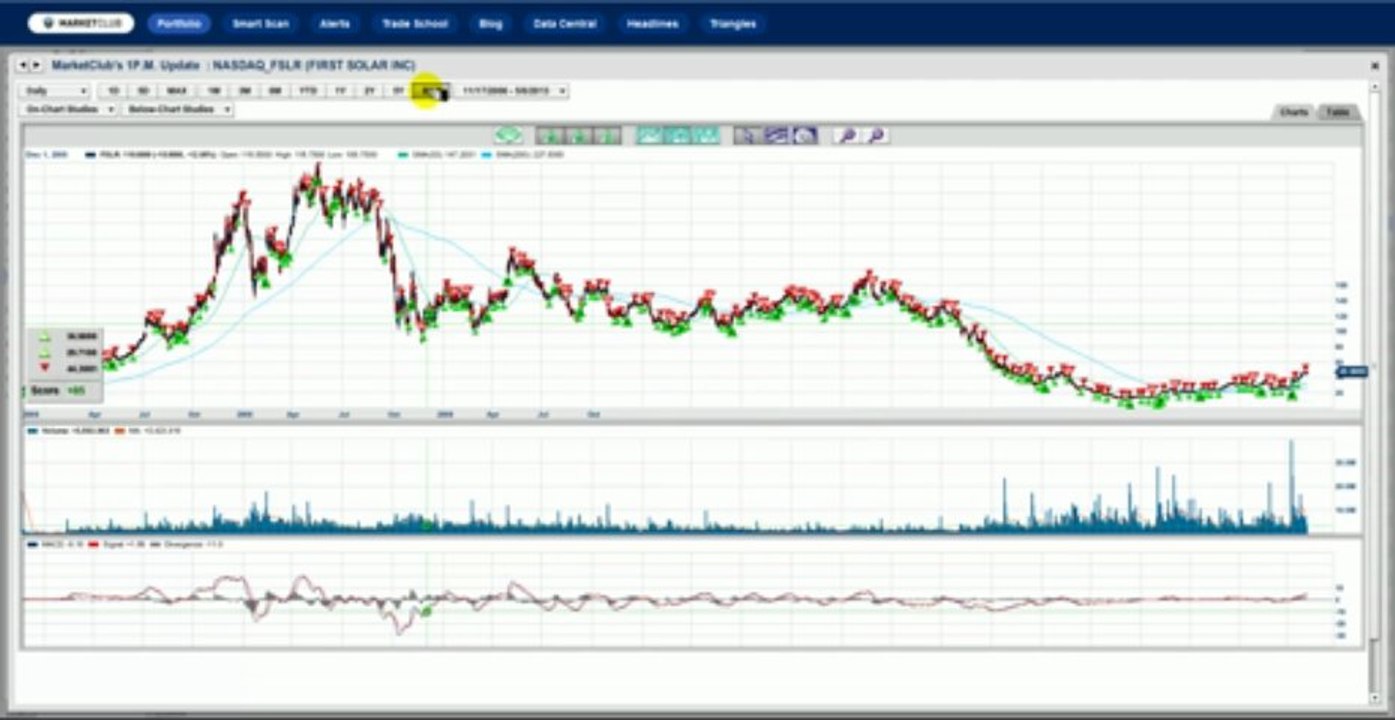Viewport: 1395px width, 720px height.
Task: Open Blog in top navigation
Action: pos(491,23)
